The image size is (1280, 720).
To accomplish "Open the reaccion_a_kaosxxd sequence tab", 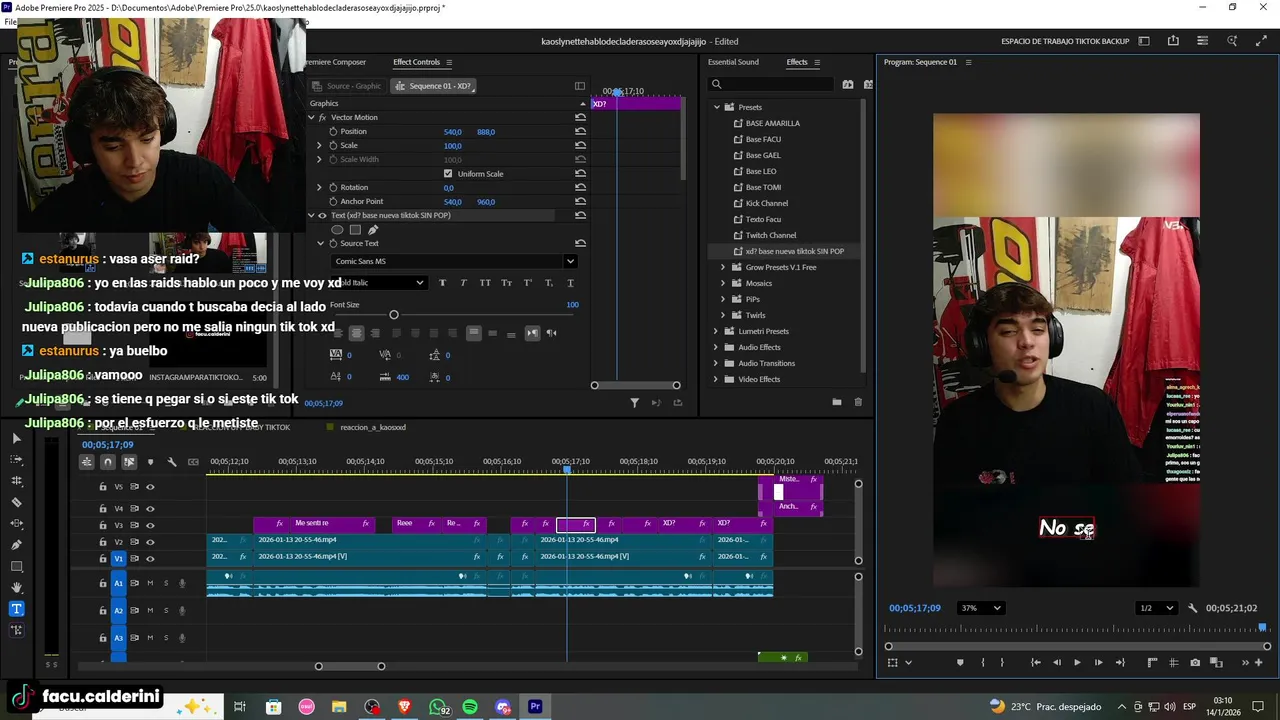I will (x=373, y=427).
